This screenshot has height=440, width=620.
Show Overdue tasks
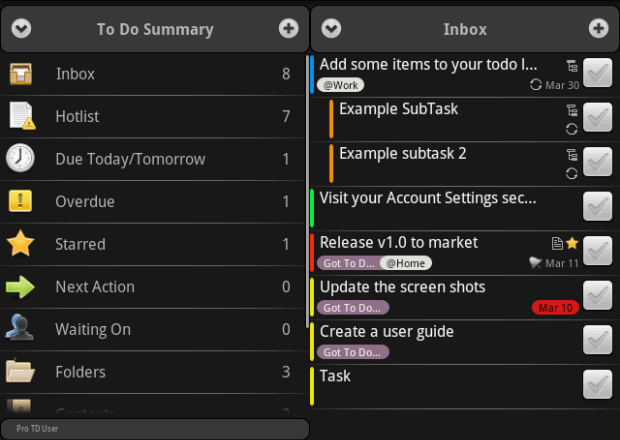point(153,202)
